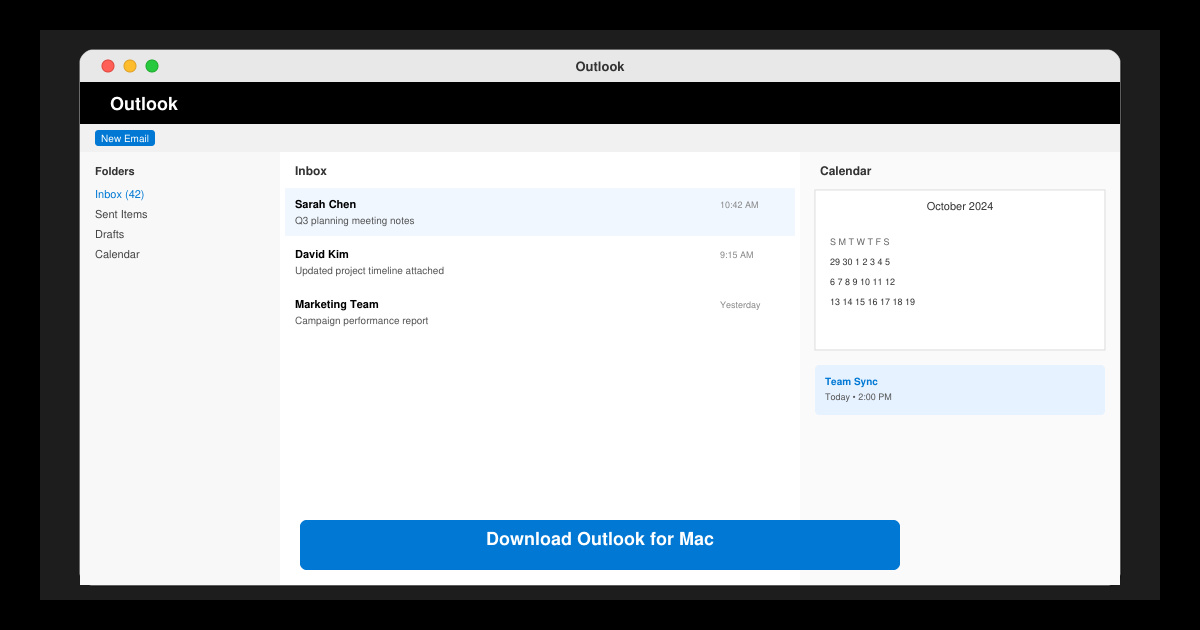This screenshot has height=630, width=1200.
Task: Select the calendar week row starting 13 14
Action: click(872, 302)
